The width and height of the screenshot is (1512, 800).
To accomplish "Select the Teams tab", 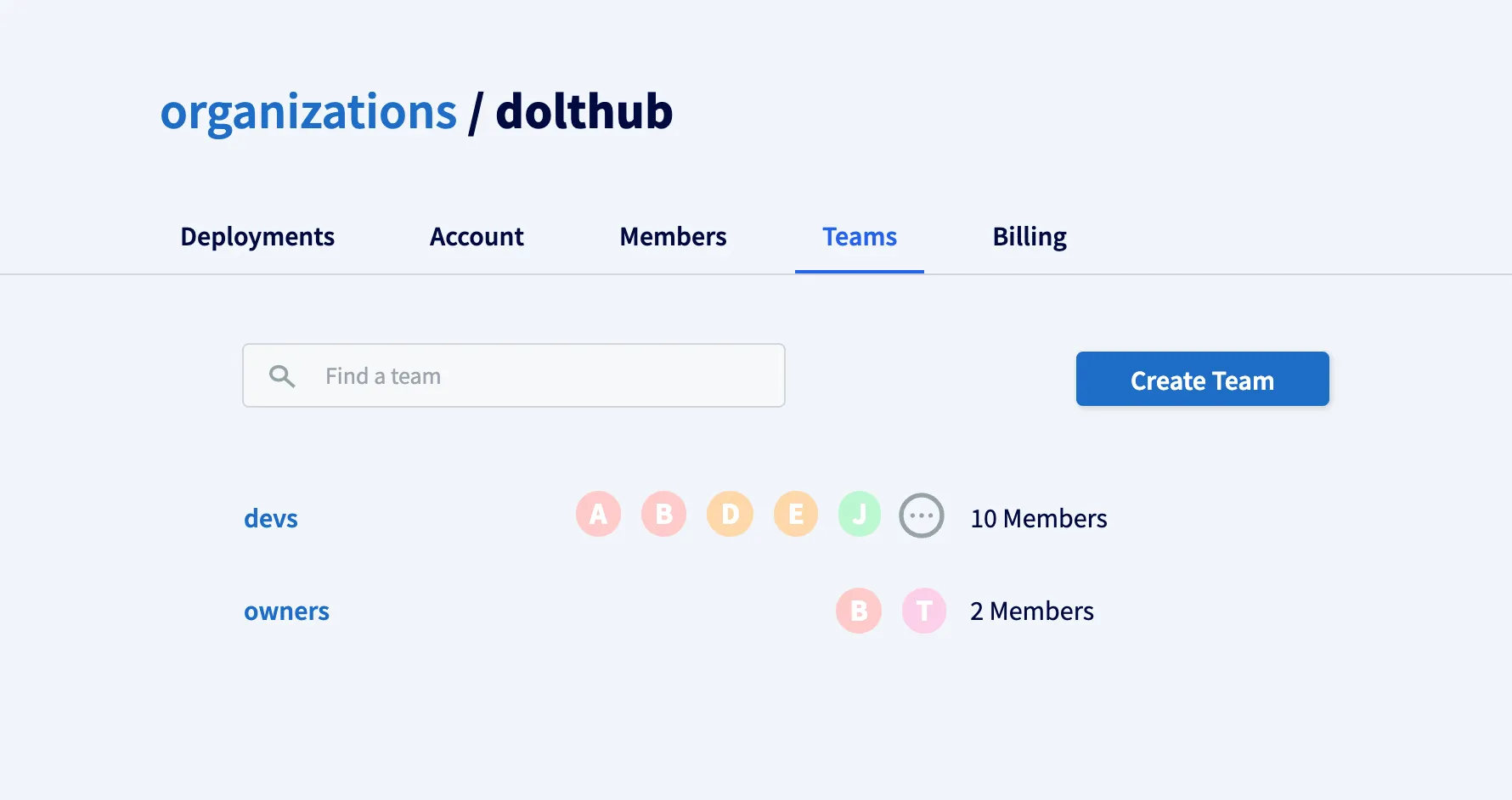I will pos(859,237).
